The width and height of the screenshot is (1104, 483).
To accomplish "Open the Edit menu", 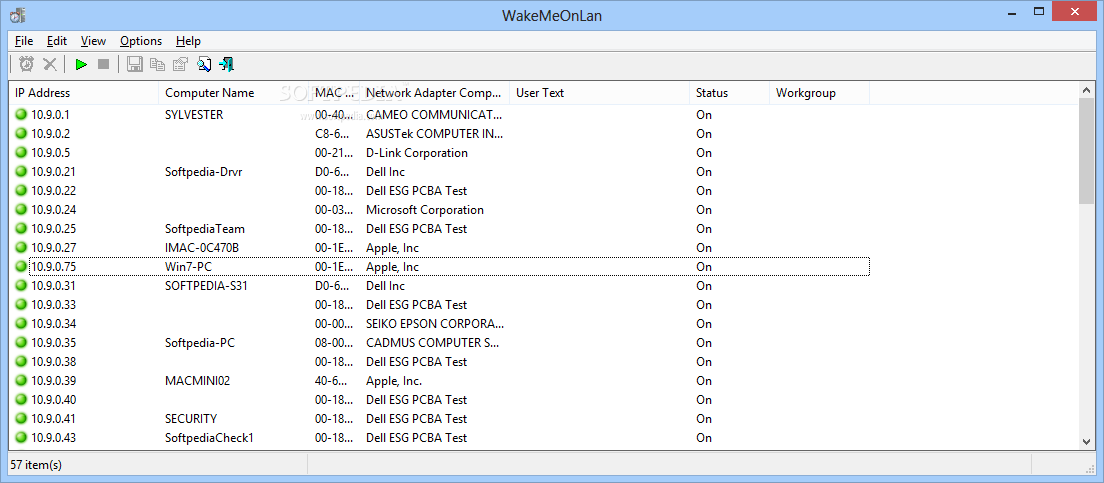I will [57, 41].
